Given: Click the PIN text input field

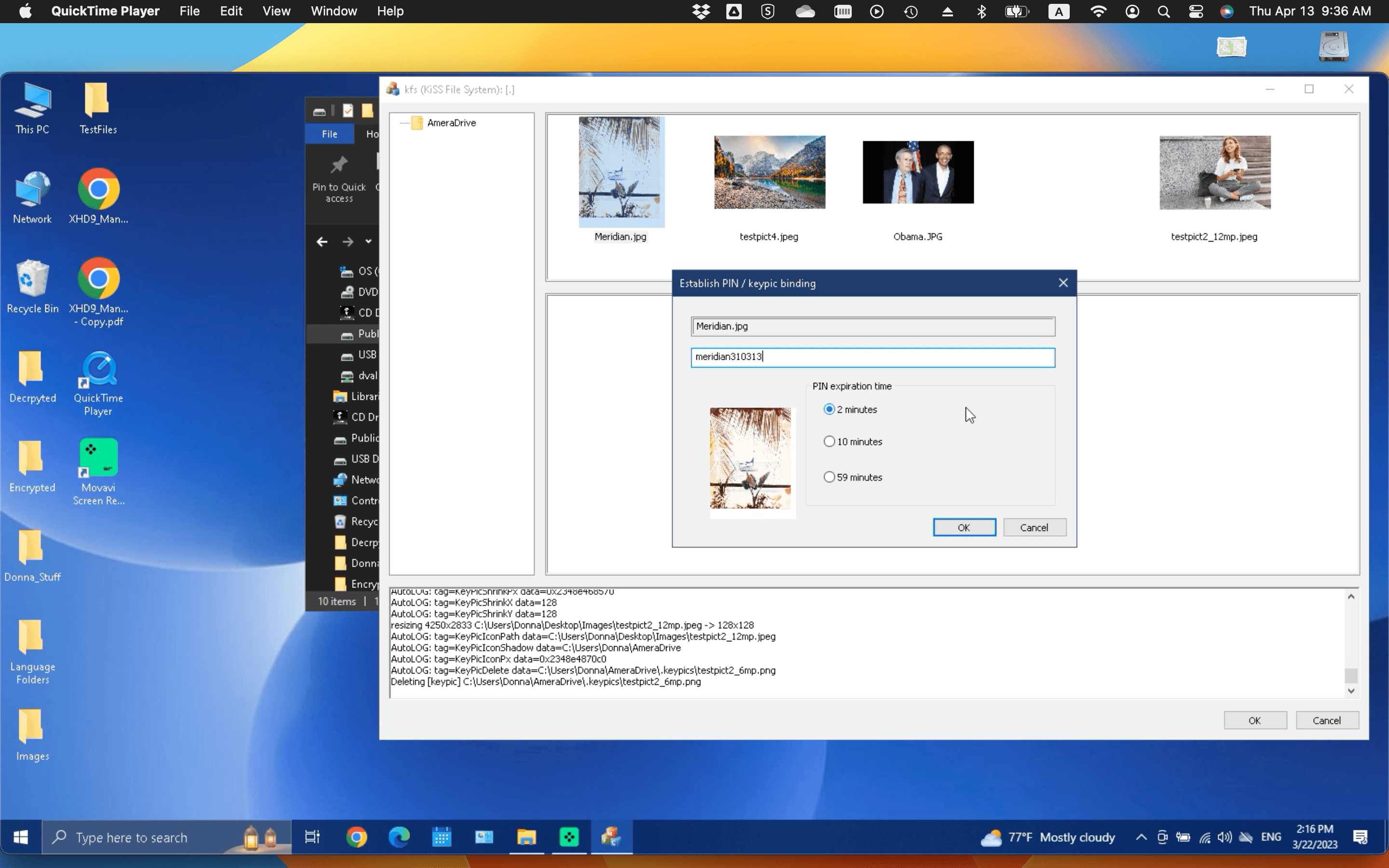Looking at the screenshot, I should [872, 357].
